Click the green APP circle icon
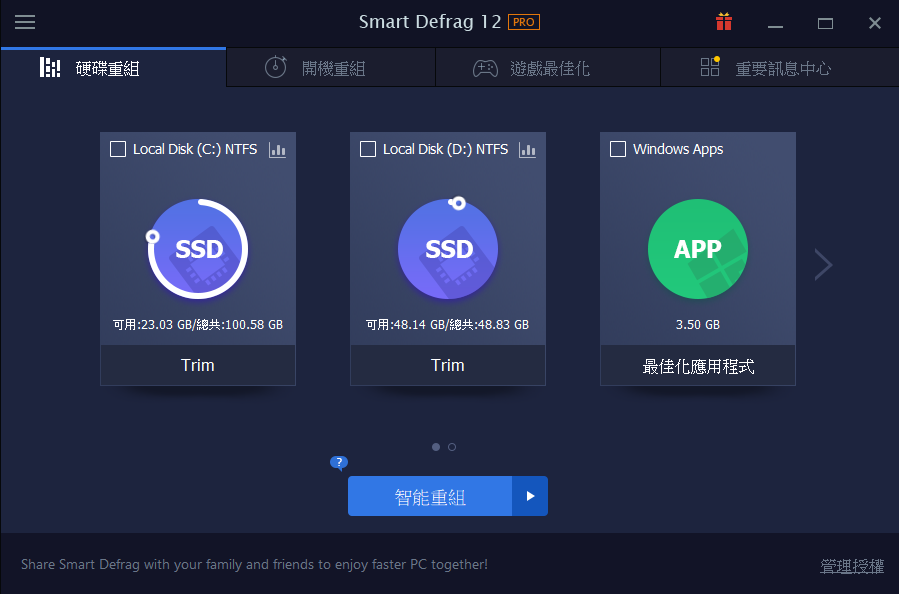The width and height of the screenshot is (899, 594). click(x=698, y=249)
